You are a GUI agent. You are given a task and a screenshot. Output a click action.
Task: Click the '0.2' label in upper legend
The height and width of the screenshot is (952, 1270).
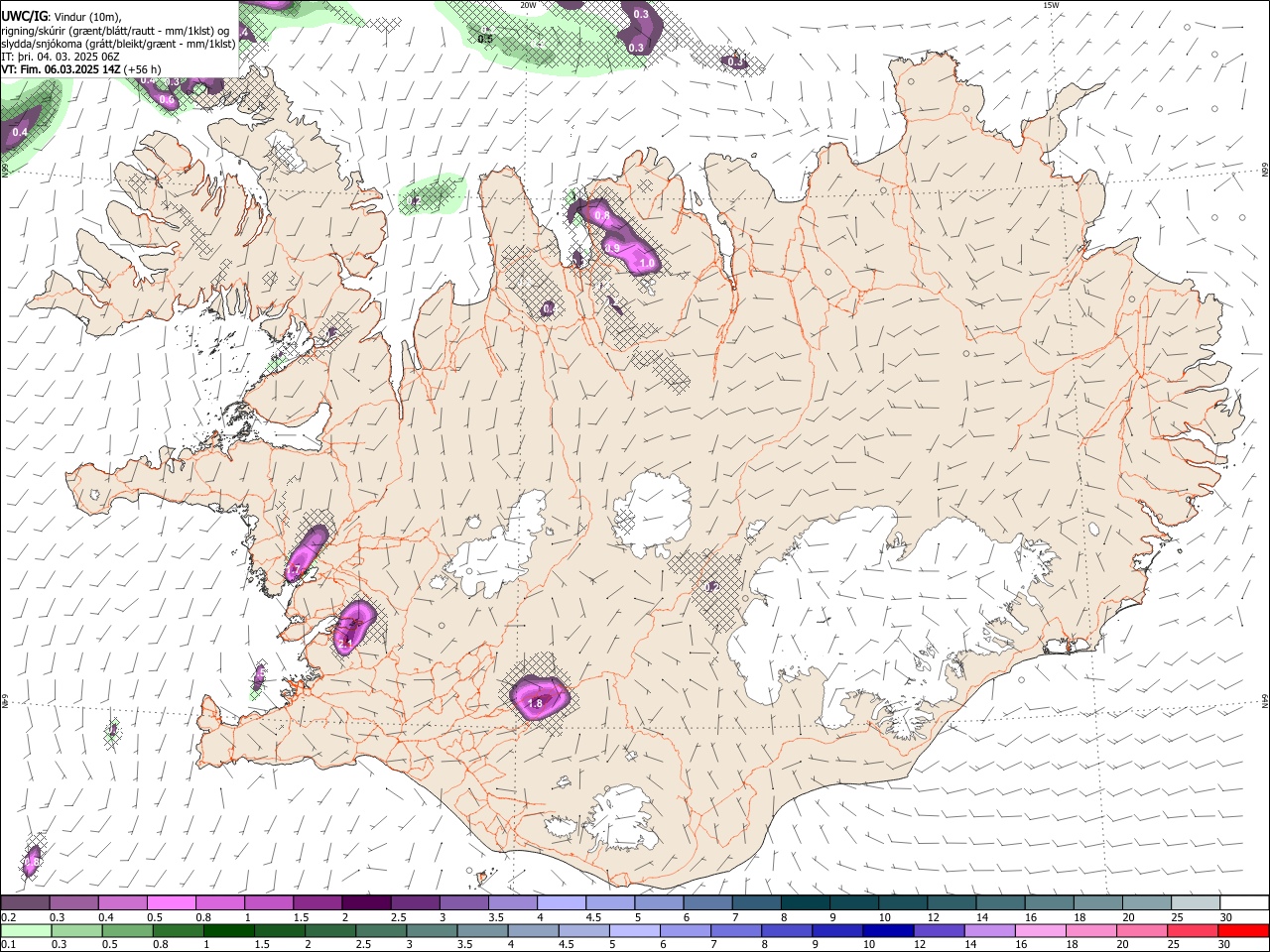(8, 917)
